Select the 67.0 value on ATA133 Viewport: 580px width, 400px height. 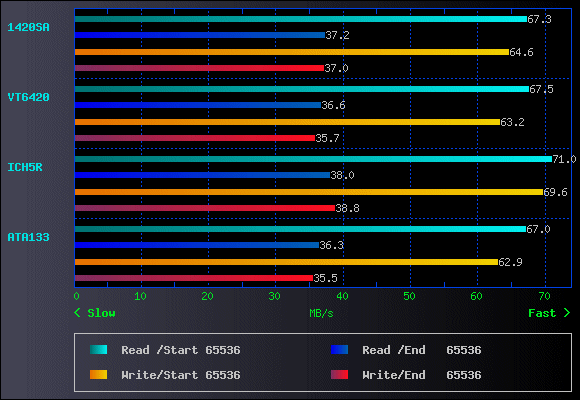538,229
